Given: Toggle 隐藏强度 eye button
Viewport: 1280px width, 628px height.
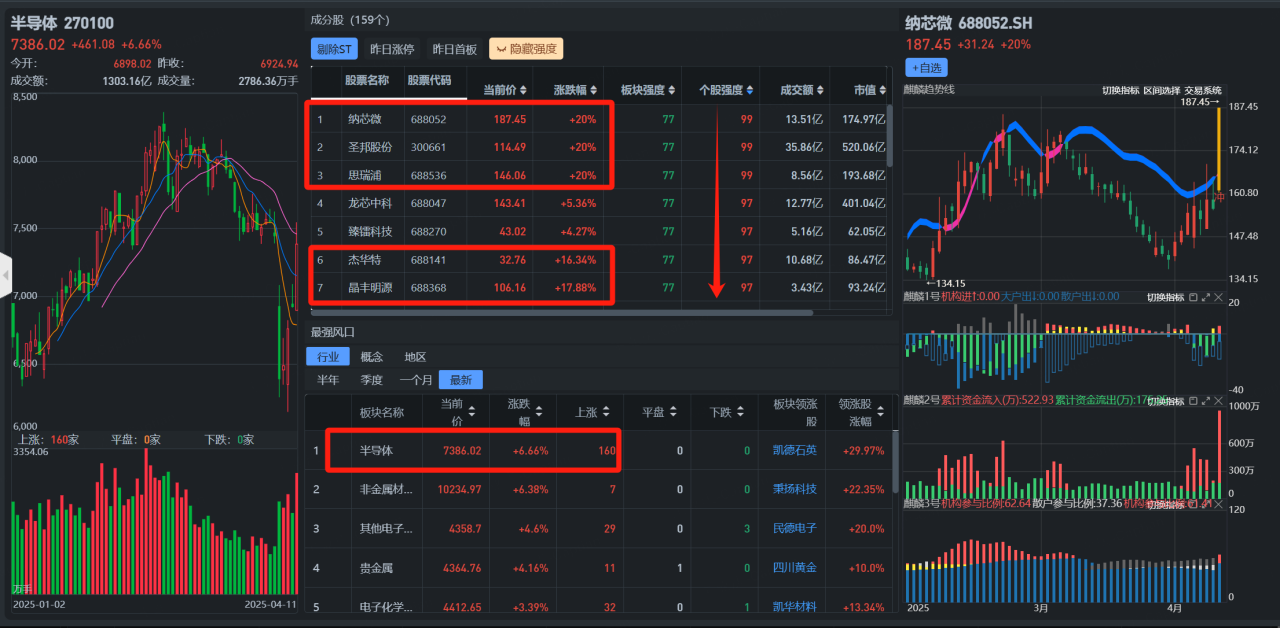Looking at the screenshot, I should tap(526, 49).
